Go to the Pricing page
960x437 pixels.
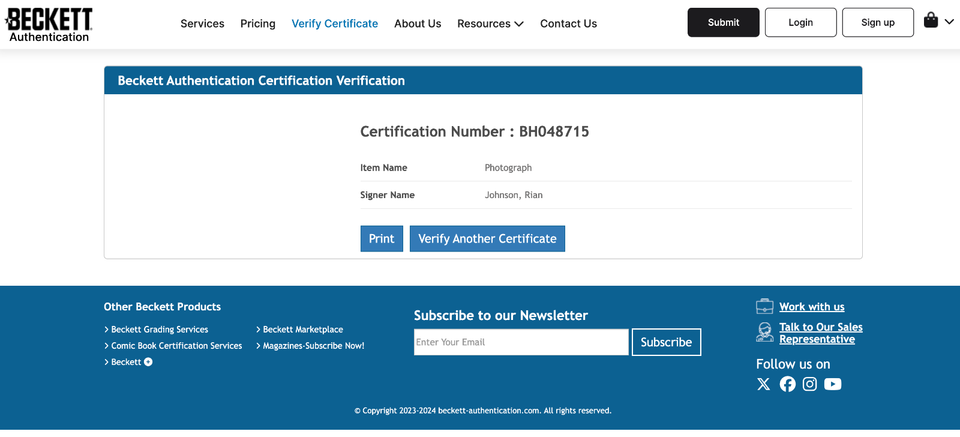tap(258, 24)
